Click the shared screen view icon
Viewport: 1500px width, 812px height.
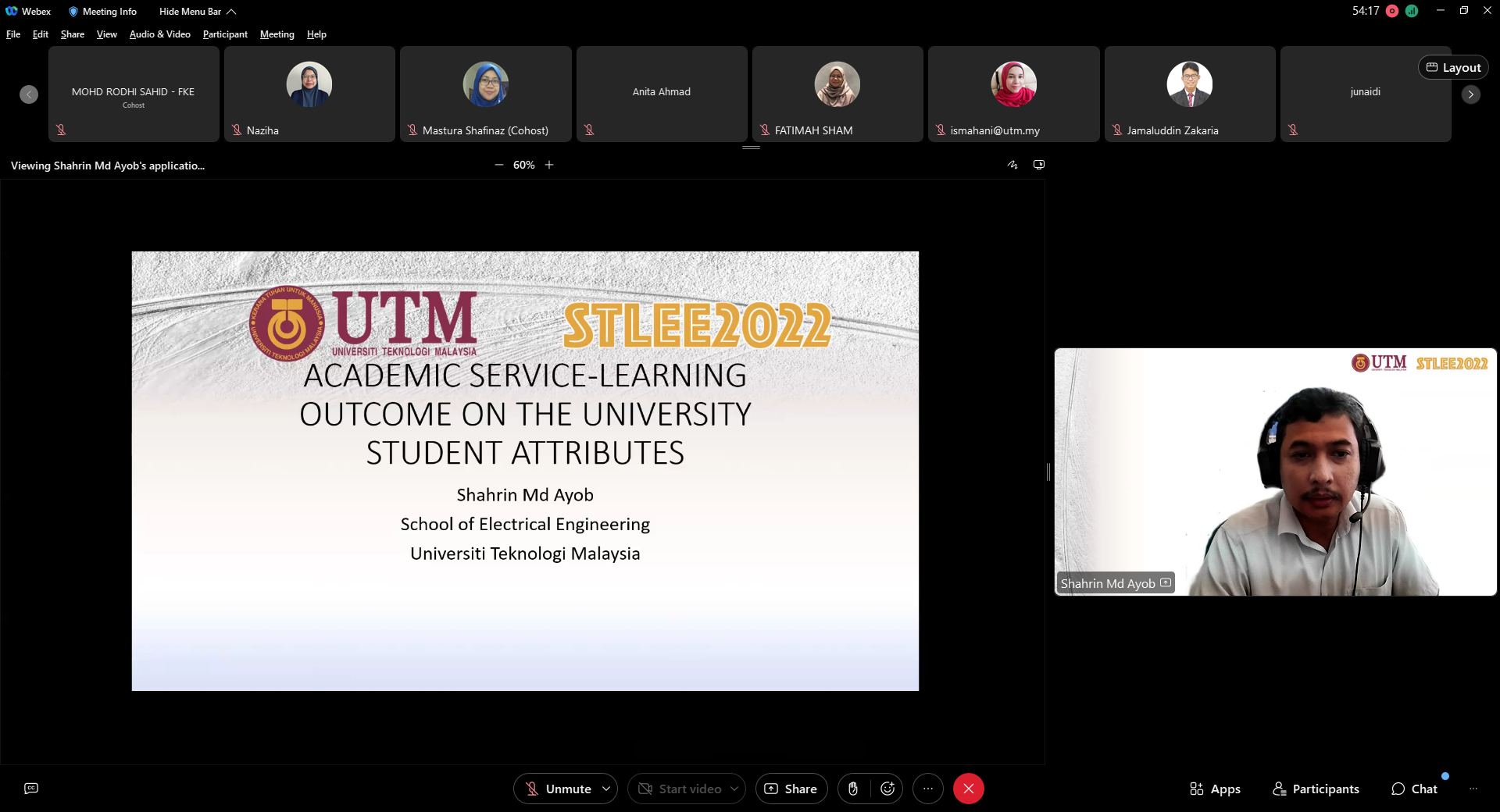tap(1039, 165)
